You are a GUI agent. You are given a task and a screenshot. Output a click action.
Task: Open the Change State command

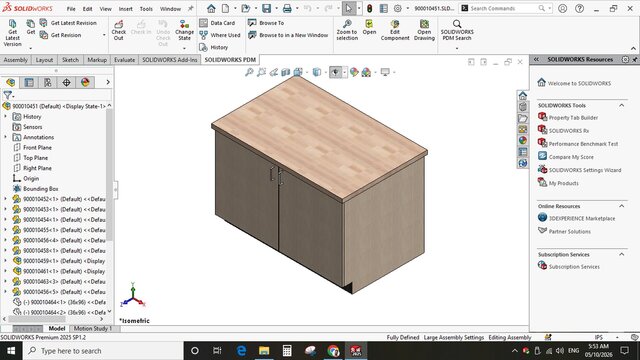184,31
